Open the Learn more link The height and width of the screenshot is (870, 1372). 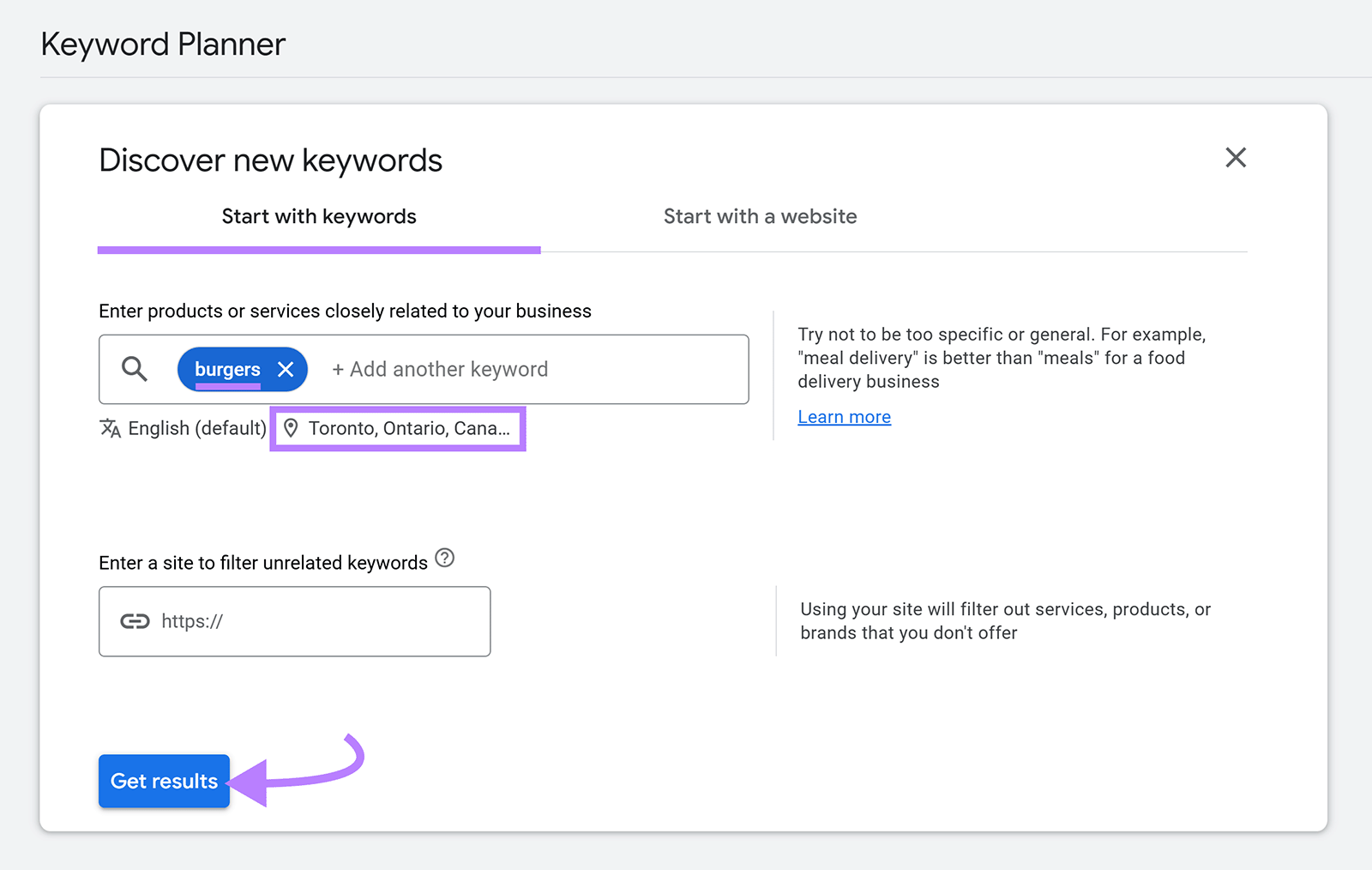pos(844,416)
